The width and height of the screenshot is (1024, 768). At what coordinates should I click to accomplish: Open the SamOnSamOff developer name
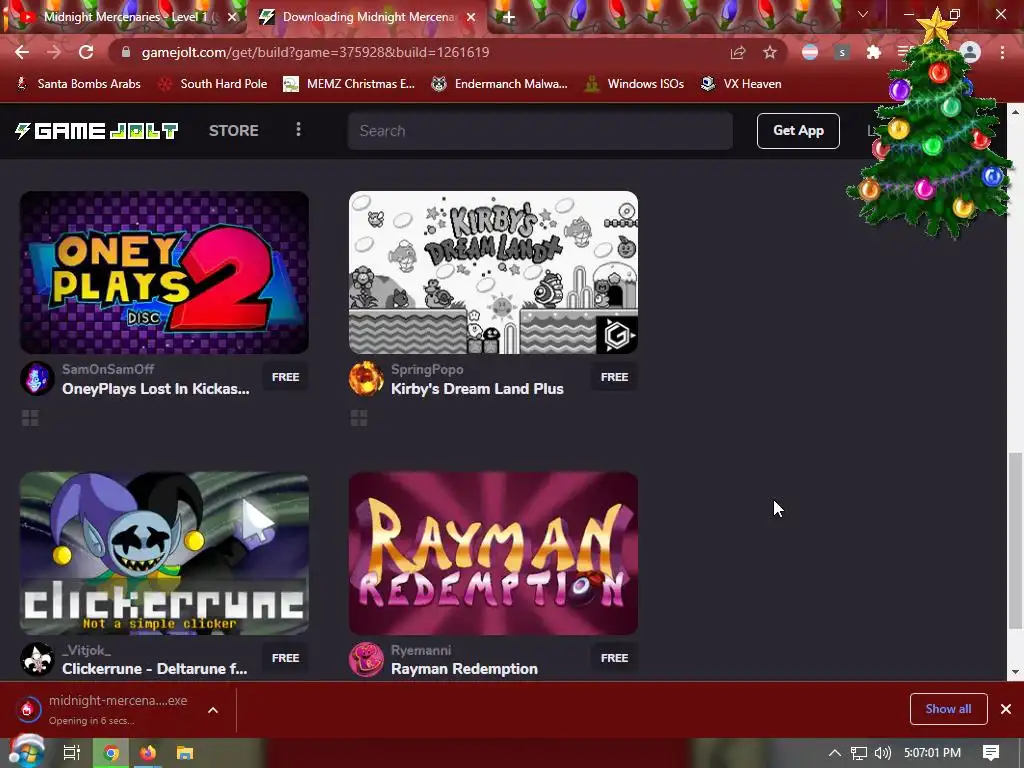point(108,369)
